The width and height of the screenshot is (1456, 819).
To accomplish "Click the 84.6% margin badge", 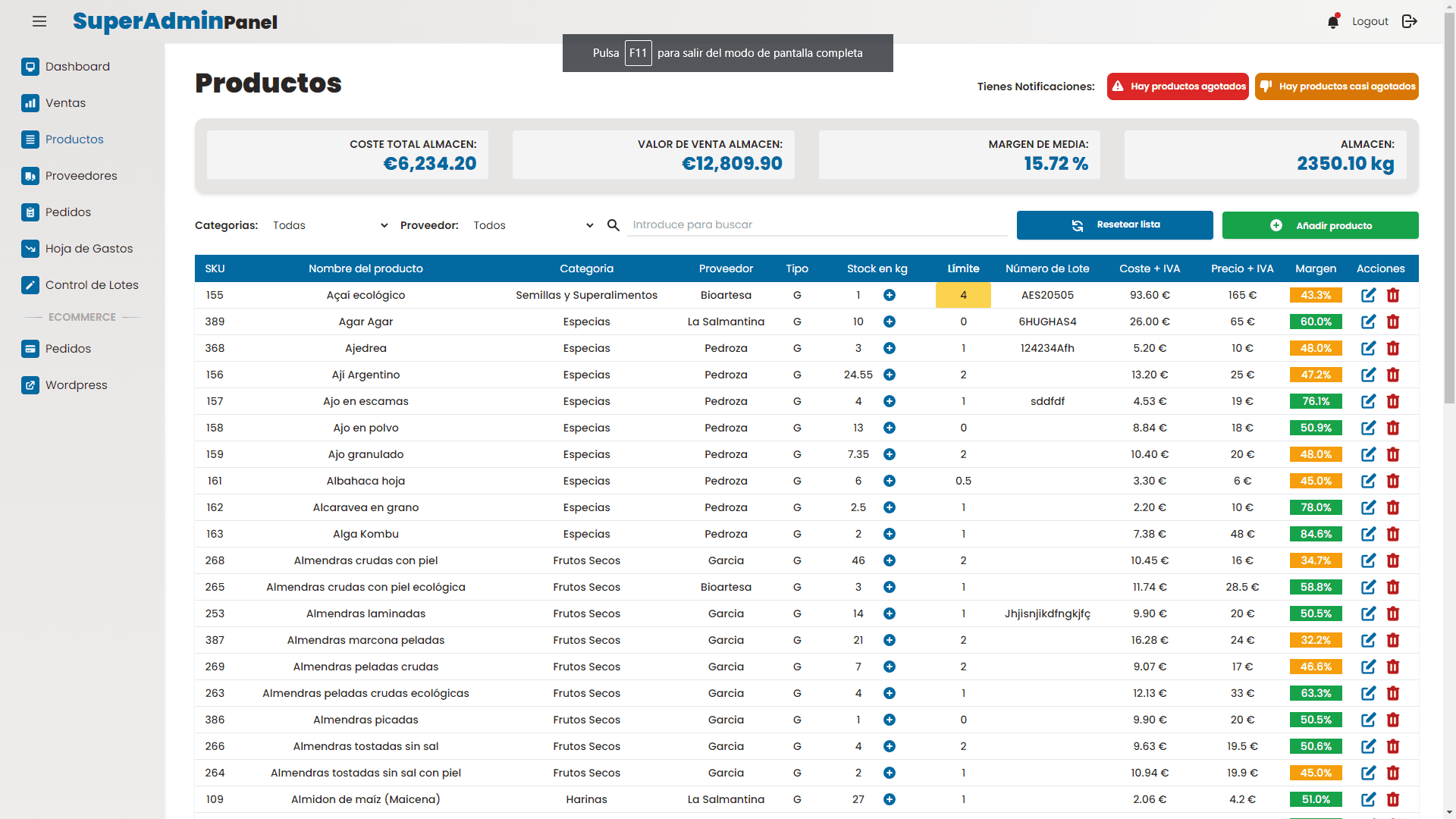I will tap(1316, 534).
